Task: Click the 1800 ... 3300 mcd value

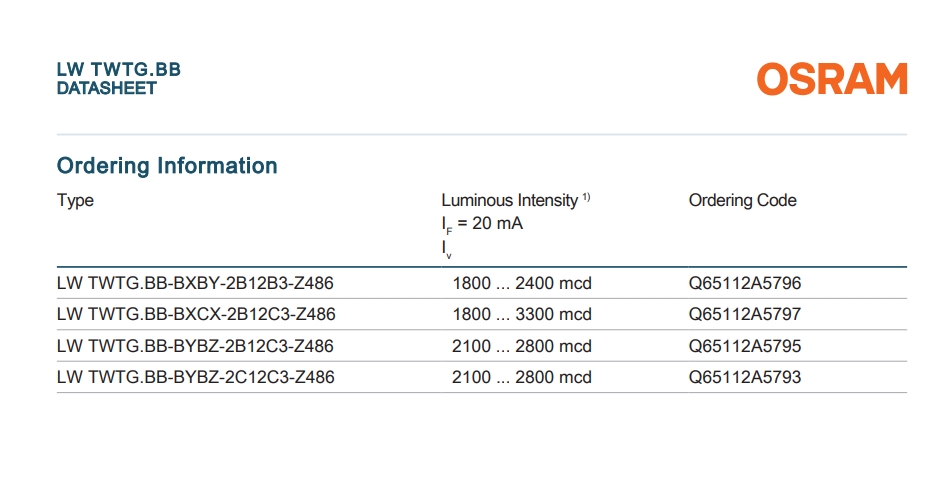Action: click(x=522, y=314)
